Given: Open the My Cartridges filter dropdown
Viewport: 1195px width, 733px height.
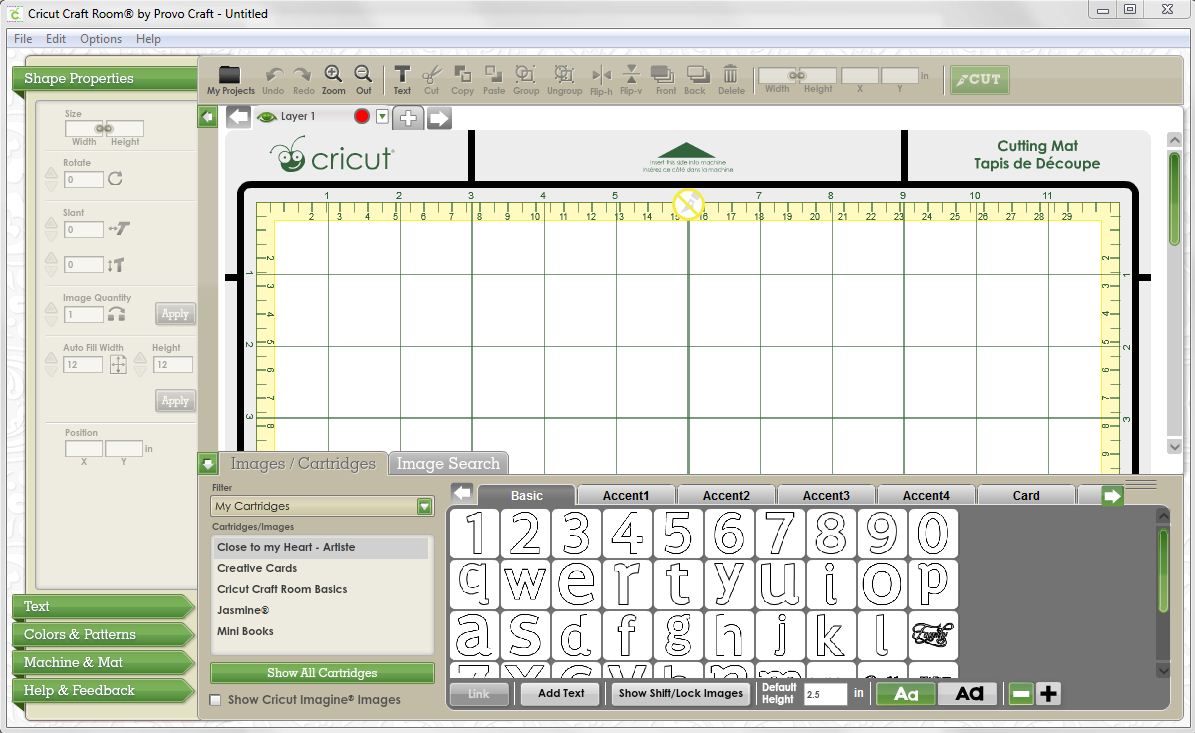Looking at the screenshot, I should click(424, 506).
